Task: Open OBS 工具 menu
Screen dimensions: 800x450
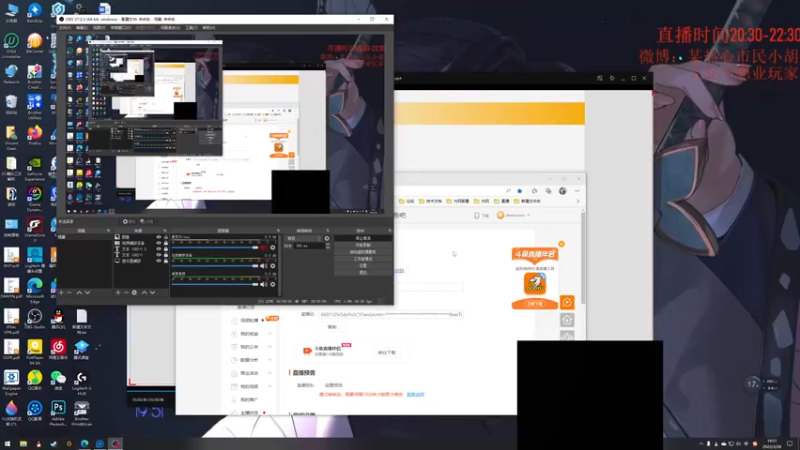Action: pos(191,28)
